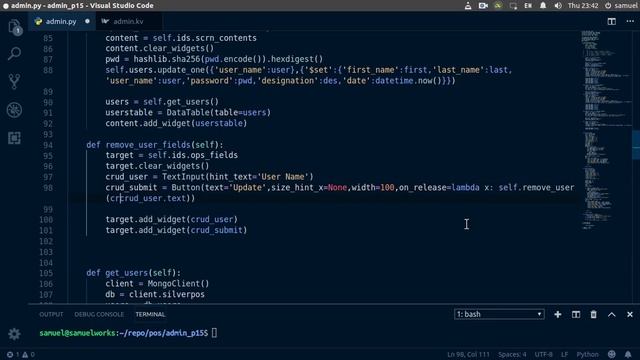Open the DEBUG CONSOLE panel tab
This screenshot has height=360, width=640.
point(99,314)
